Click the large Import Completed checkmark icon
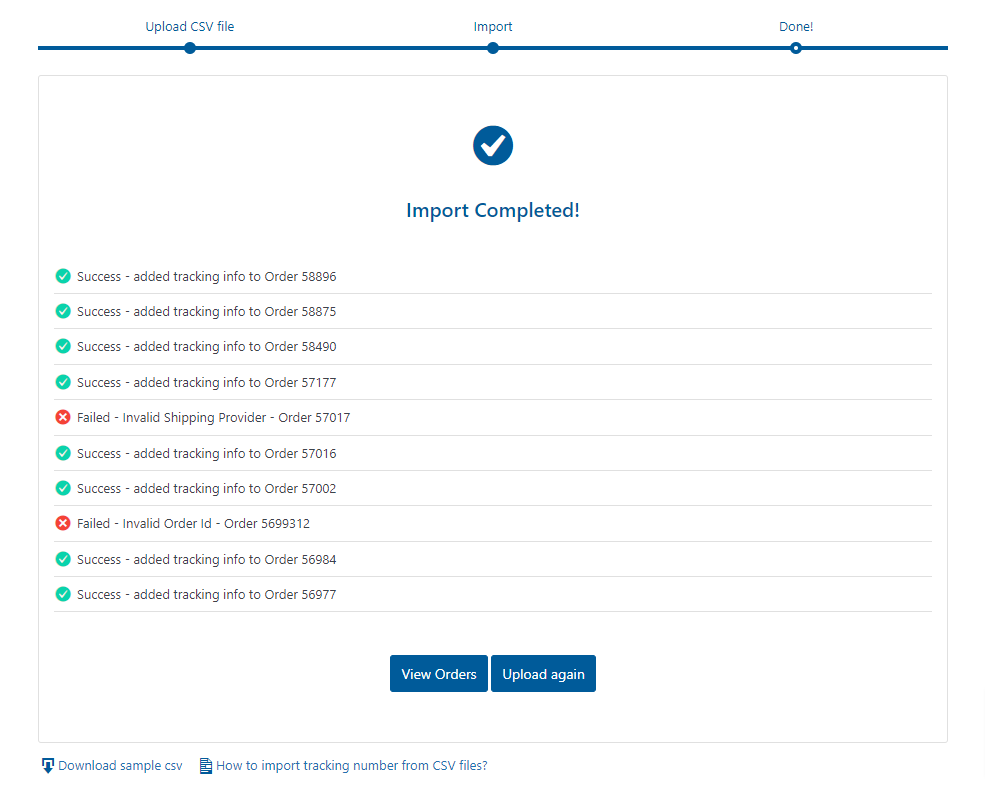This screenshot has width=985, height=796. [x=492, y=146]
